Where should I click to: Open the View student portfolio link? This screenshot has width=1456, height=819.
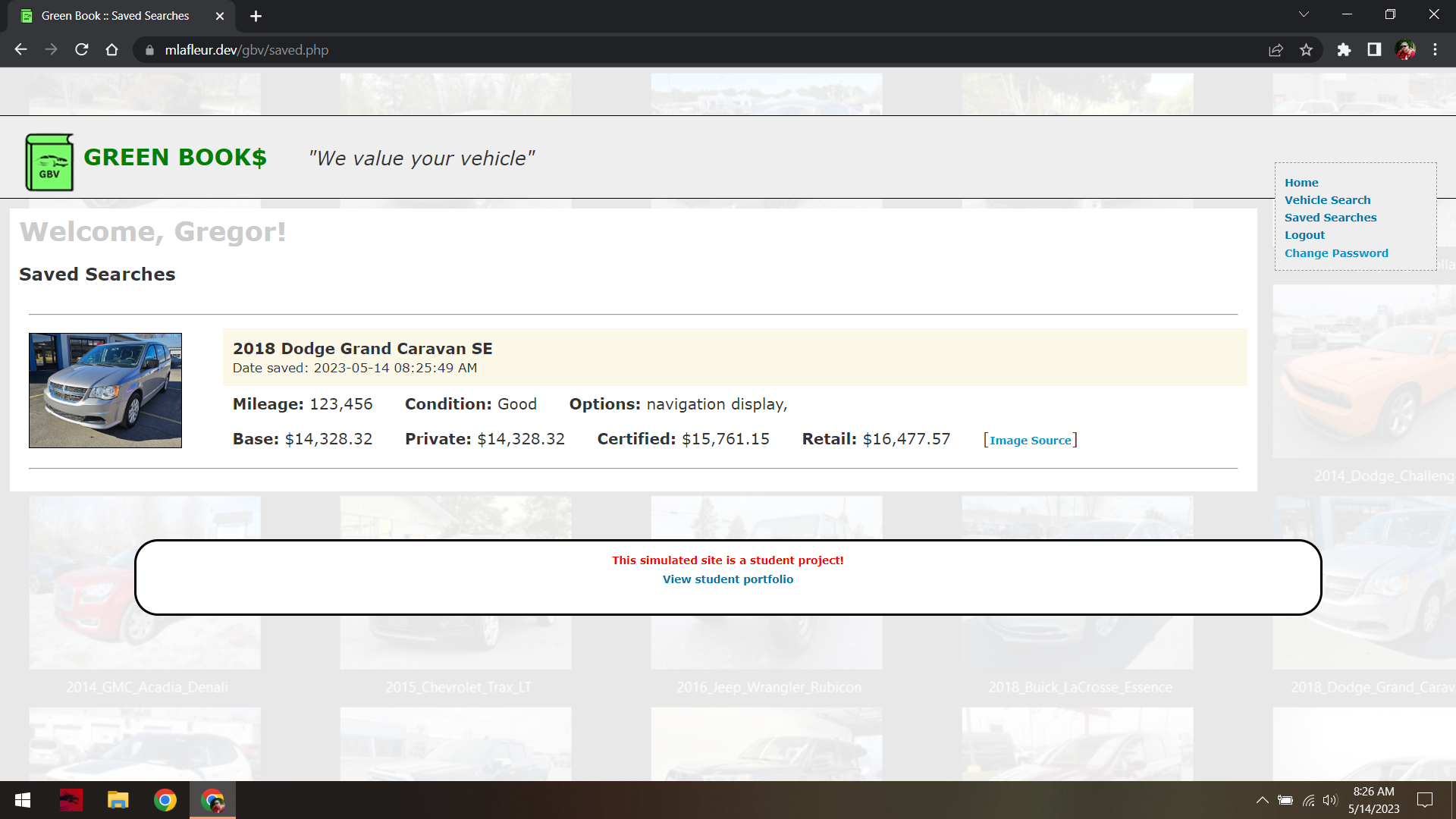(x=727, y=579)
